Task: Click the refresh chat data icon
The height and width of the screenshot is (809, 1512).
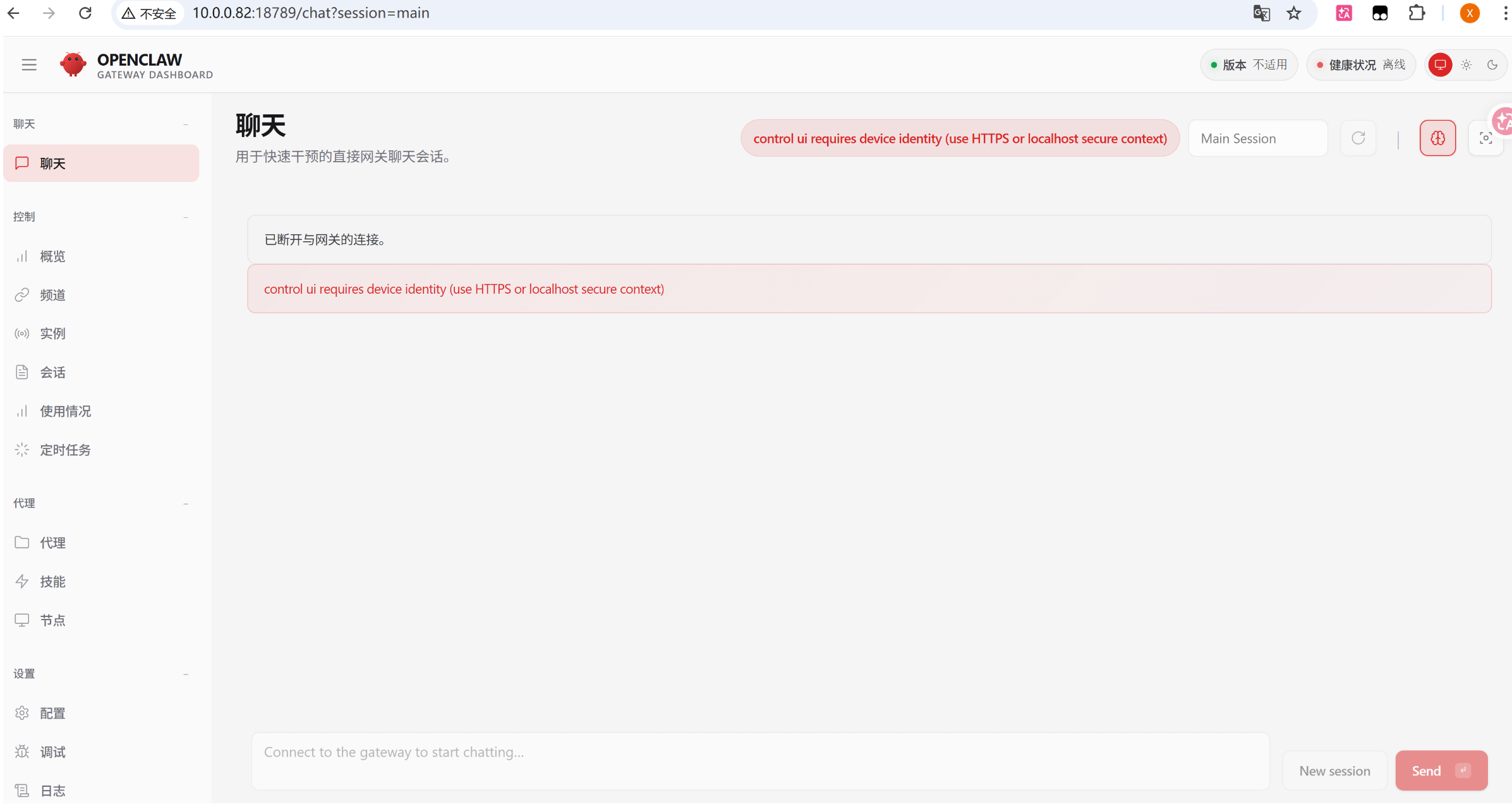Action: [1358, 138]
